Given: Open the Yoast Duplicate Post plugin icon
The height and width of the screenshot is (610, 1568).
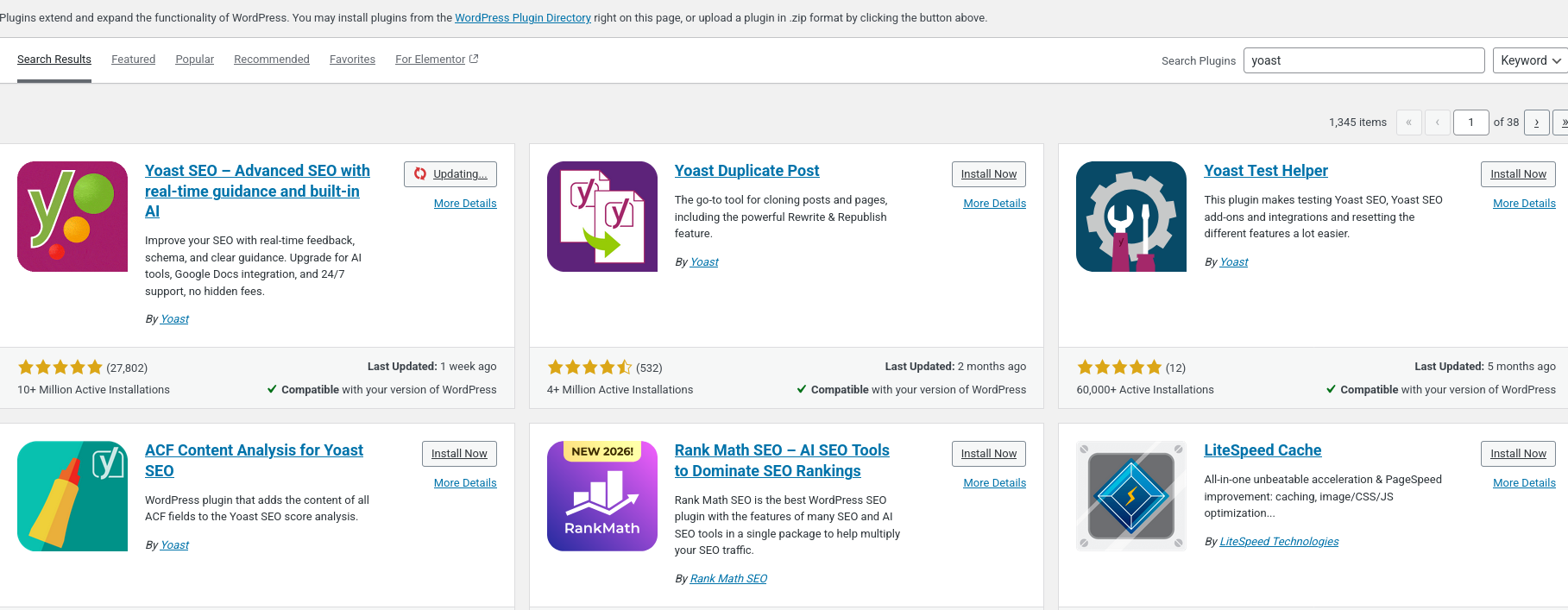Looking at the screenshot, I should point(602,217).
